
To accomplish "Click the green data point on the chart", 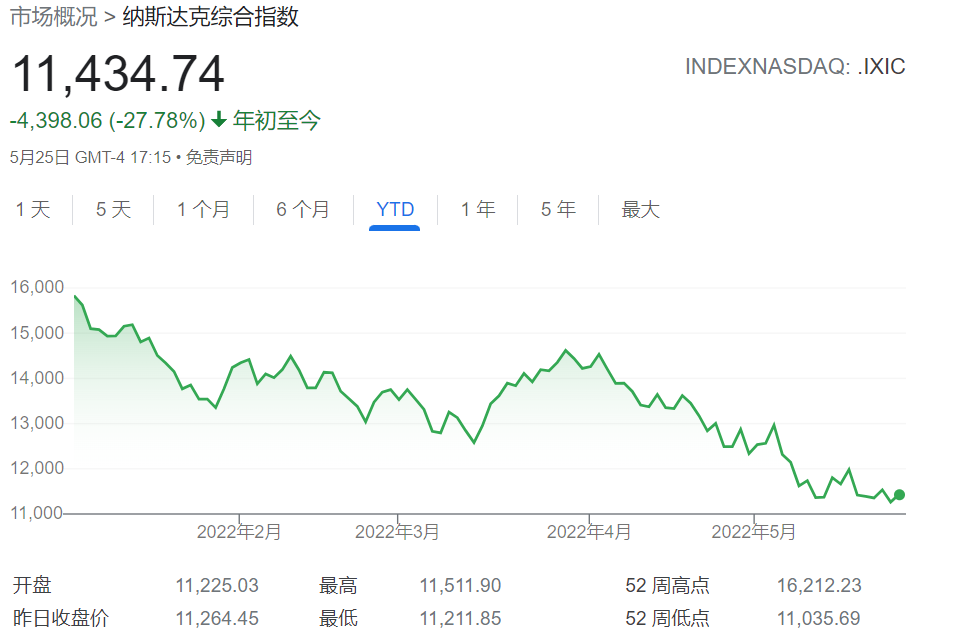I will point(899,493).
